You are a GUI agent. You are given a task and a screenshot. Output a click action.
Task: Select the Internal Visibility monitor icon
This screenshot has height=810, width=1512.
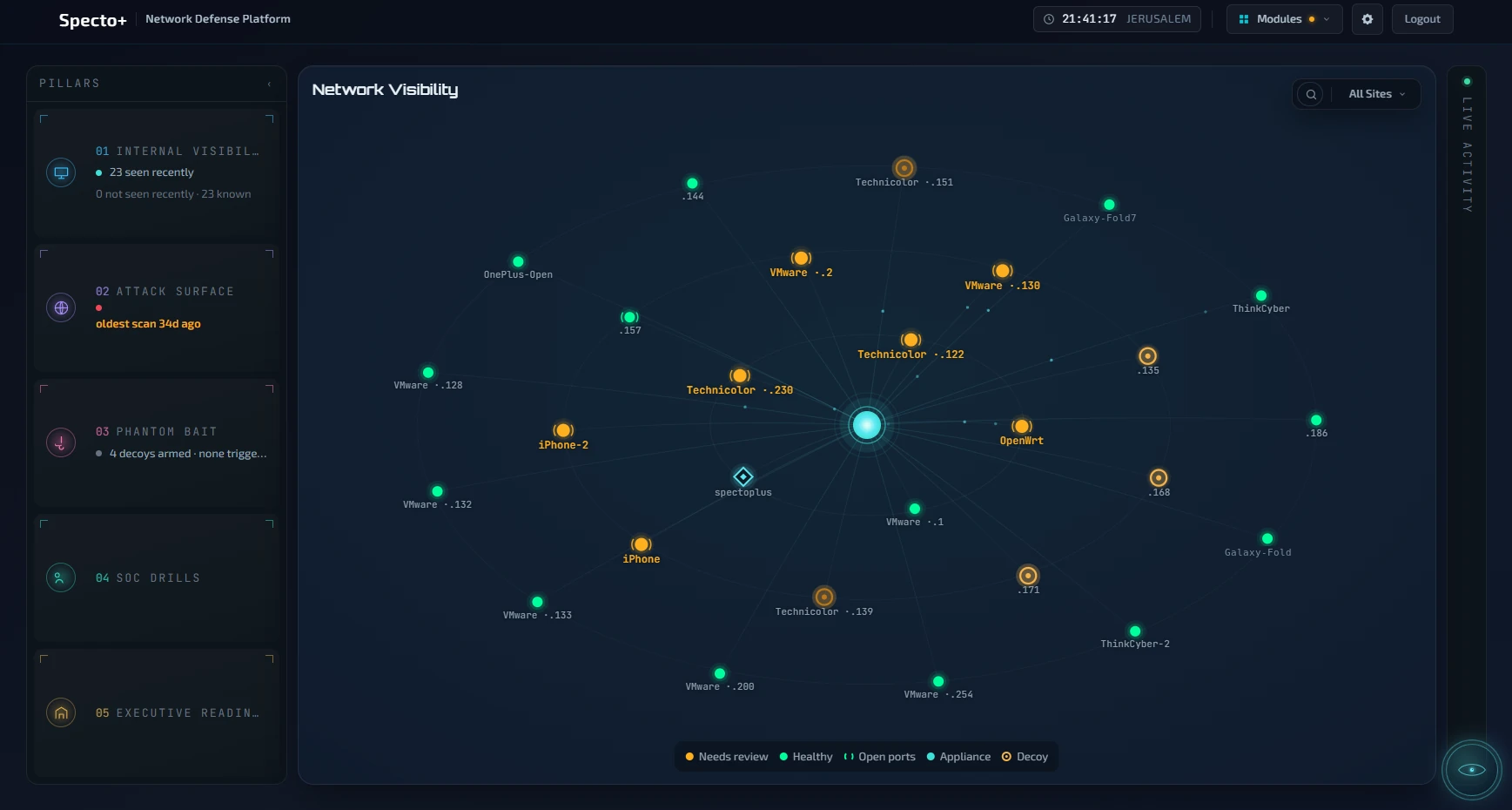(x=61, y=172)
